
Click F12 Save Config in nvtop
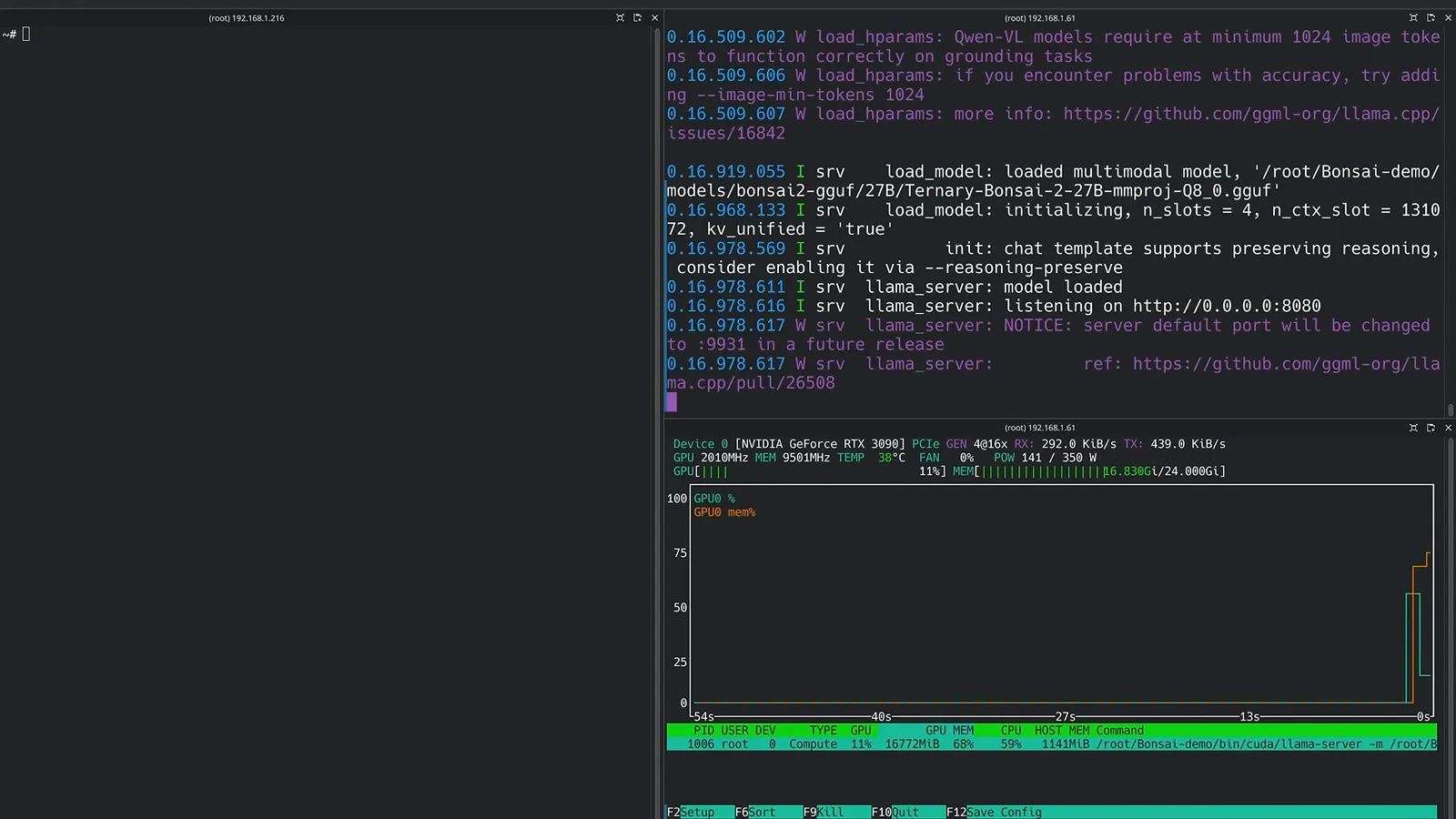pos(994,812)
